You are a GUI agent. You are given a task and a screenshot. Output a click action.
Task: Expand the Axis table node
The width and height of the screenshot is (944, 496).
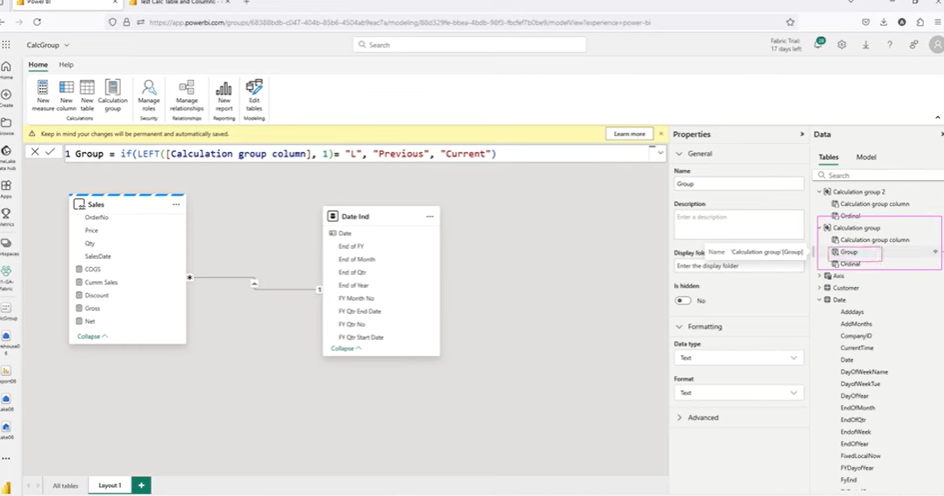tap(819, 276)
